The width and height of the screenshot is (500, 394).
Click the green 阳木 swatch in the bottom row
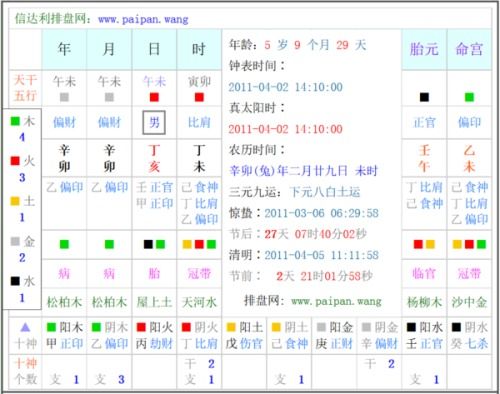51,327
